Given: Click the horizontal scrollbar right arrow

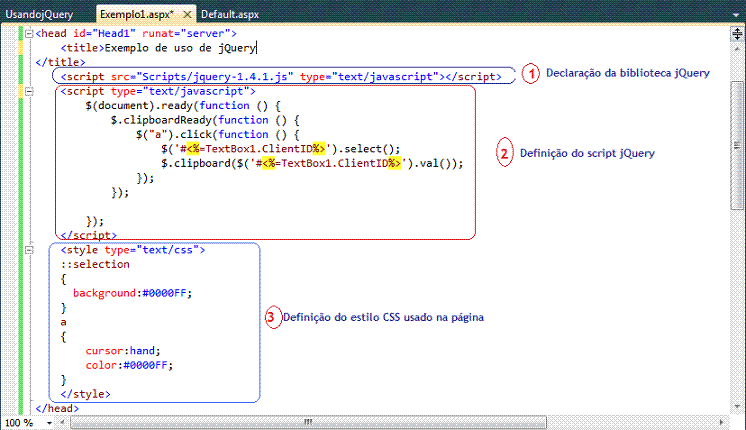Looking at the screenshot, I should tap(722, 422).
